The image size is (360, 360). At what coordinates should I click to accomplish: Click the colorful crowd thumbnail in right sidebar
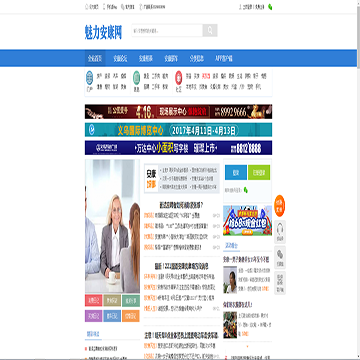pos(230,325)
